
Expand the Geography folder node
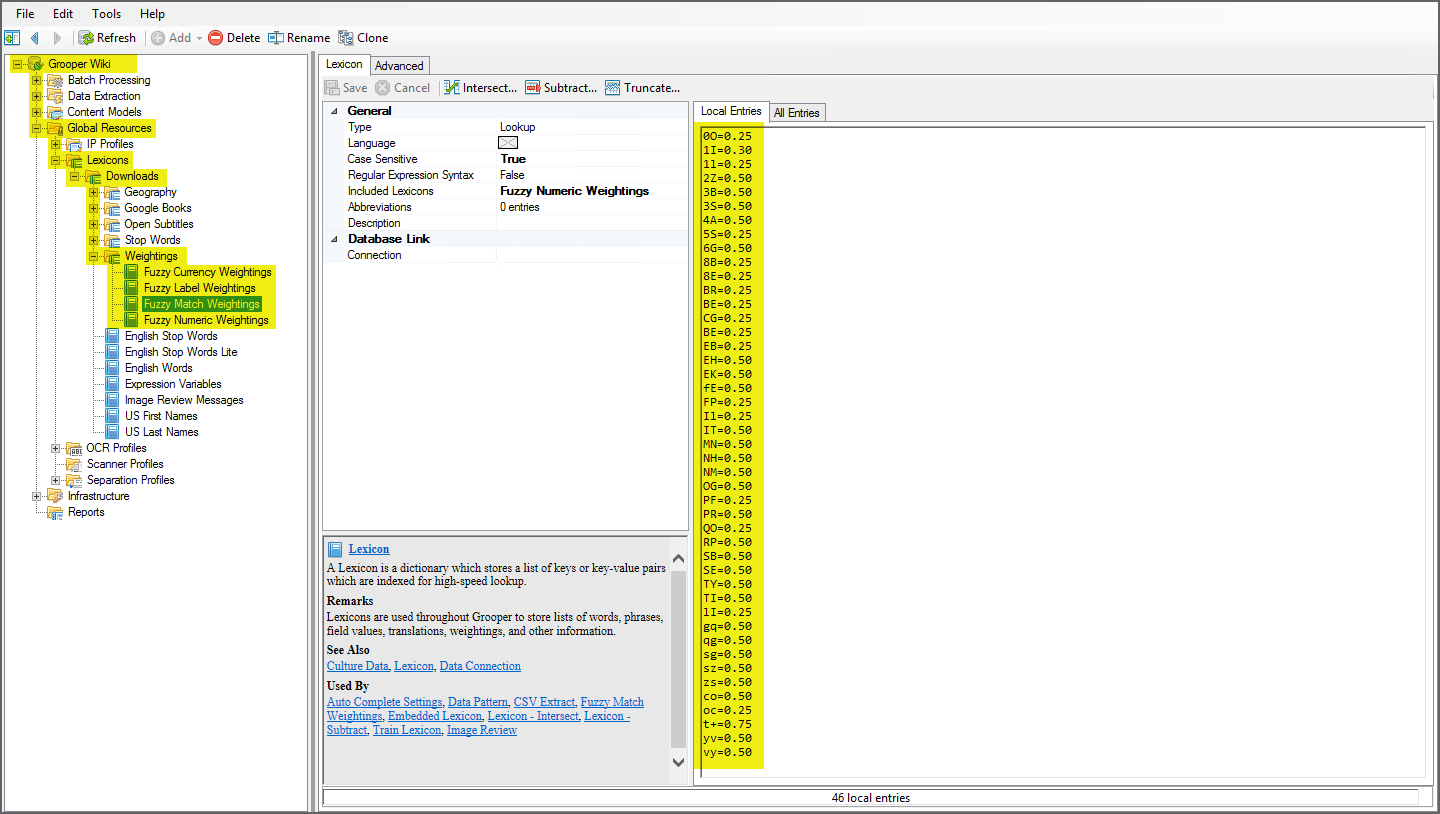coord(93,192)
